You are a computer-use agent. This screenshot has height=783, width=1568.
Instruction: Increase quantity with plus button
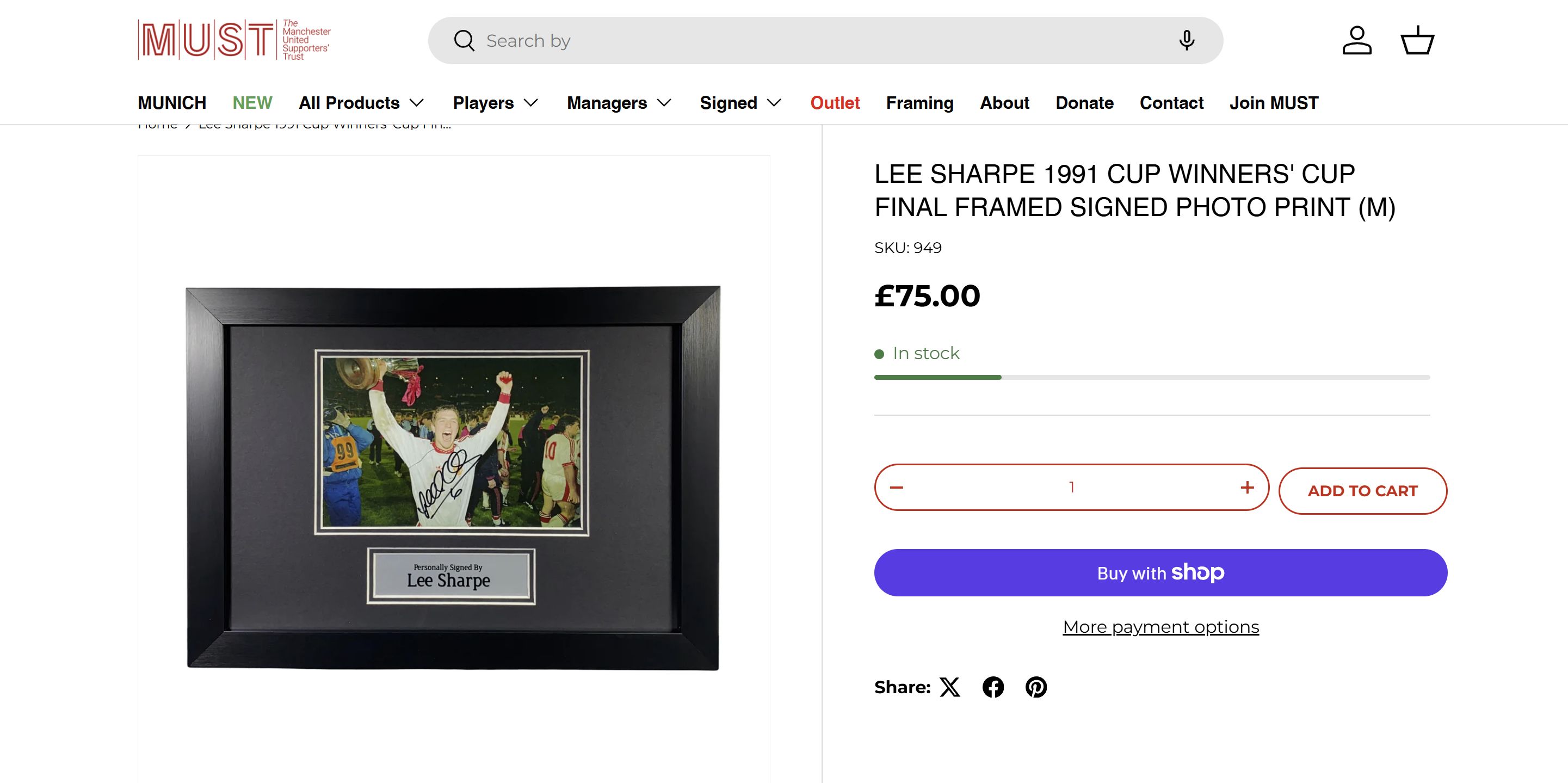pos(1247,488)
